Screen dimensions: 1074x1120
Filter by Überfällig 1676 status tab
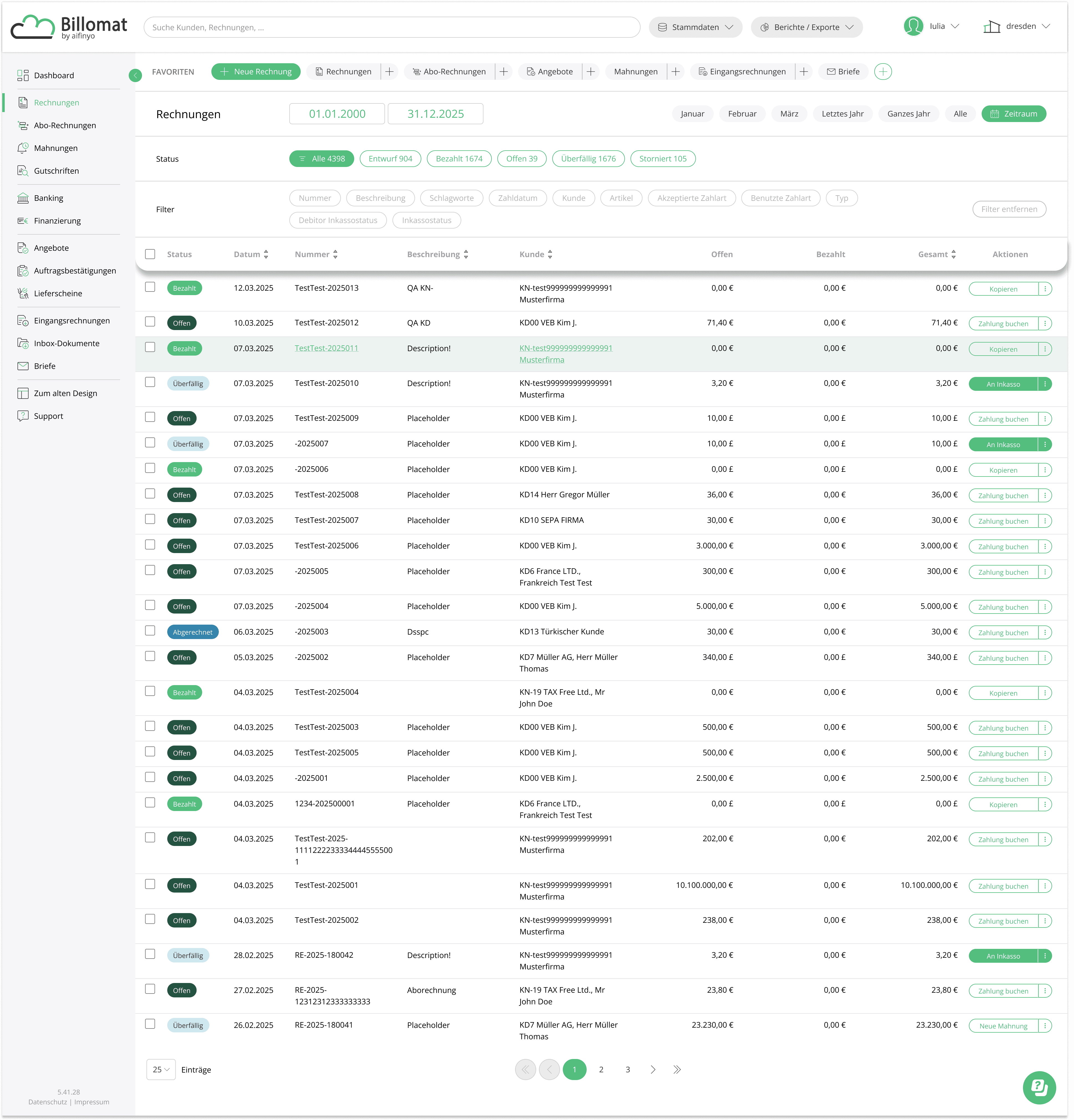(x=588, y=159)
